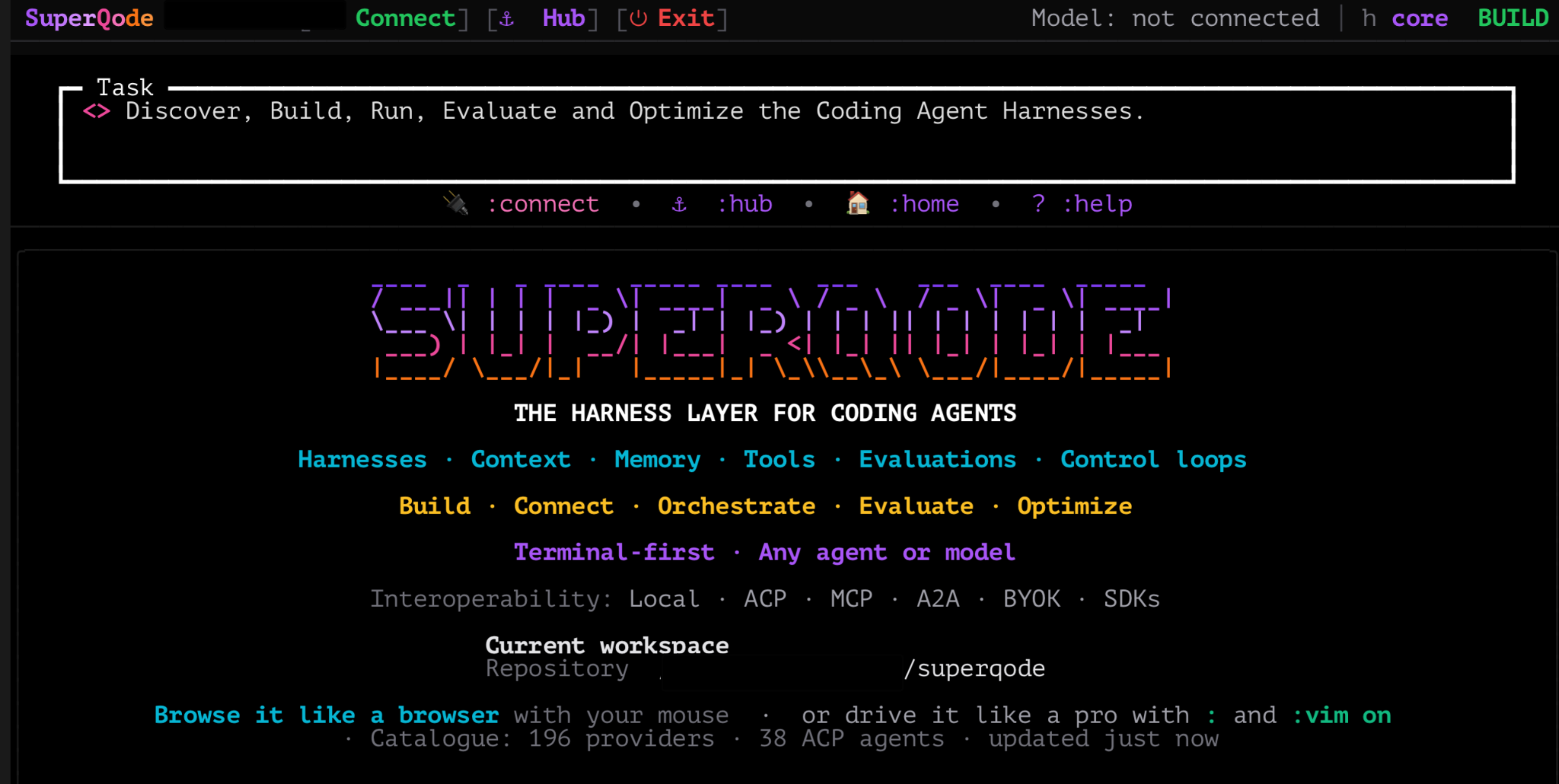Click the 'Context' keyword
1559x784 pixels.
(x=521, y=460)
